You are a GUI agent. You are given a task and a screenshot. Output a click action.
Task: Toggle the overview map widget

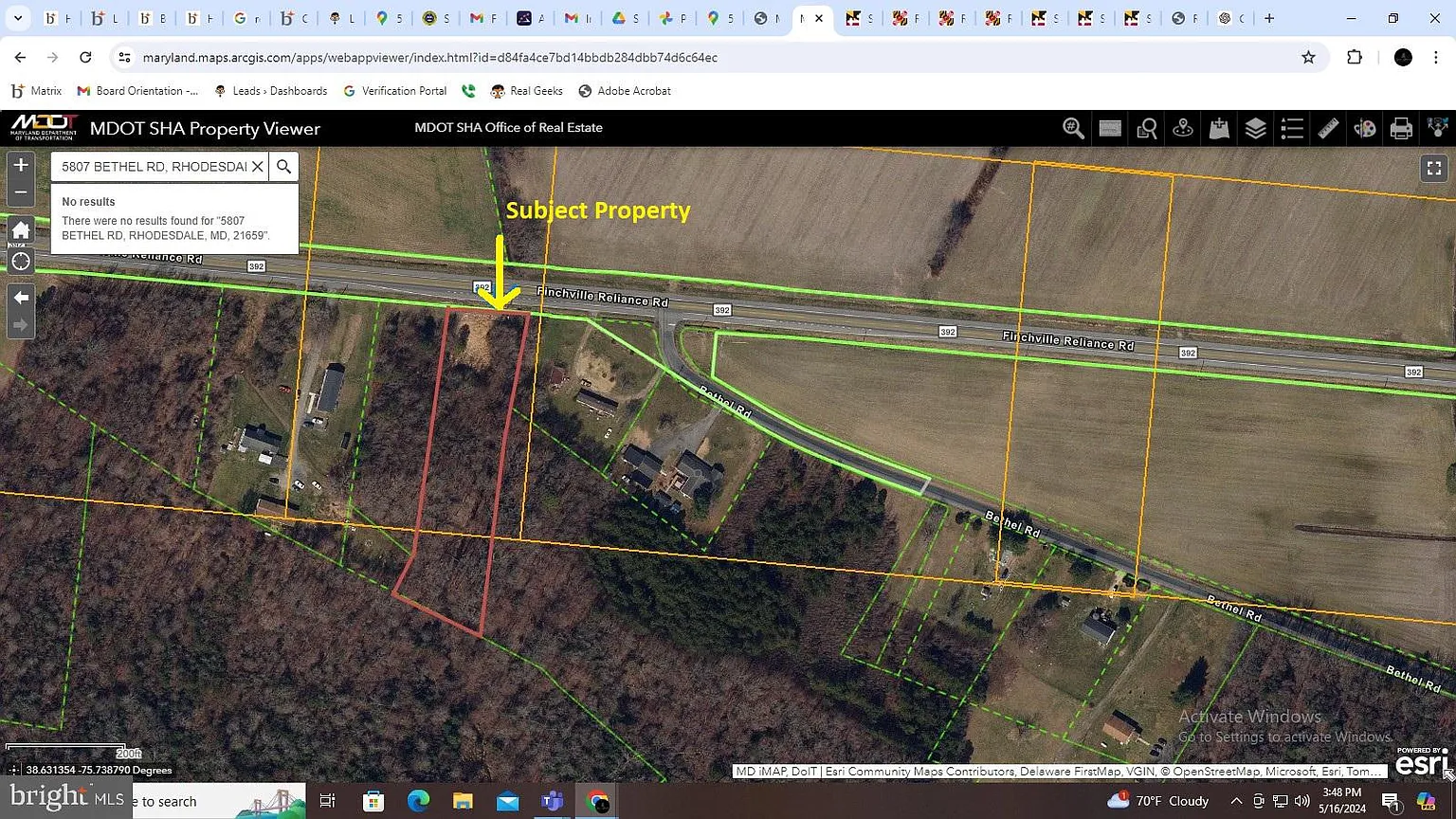(x=1110, y=128)
